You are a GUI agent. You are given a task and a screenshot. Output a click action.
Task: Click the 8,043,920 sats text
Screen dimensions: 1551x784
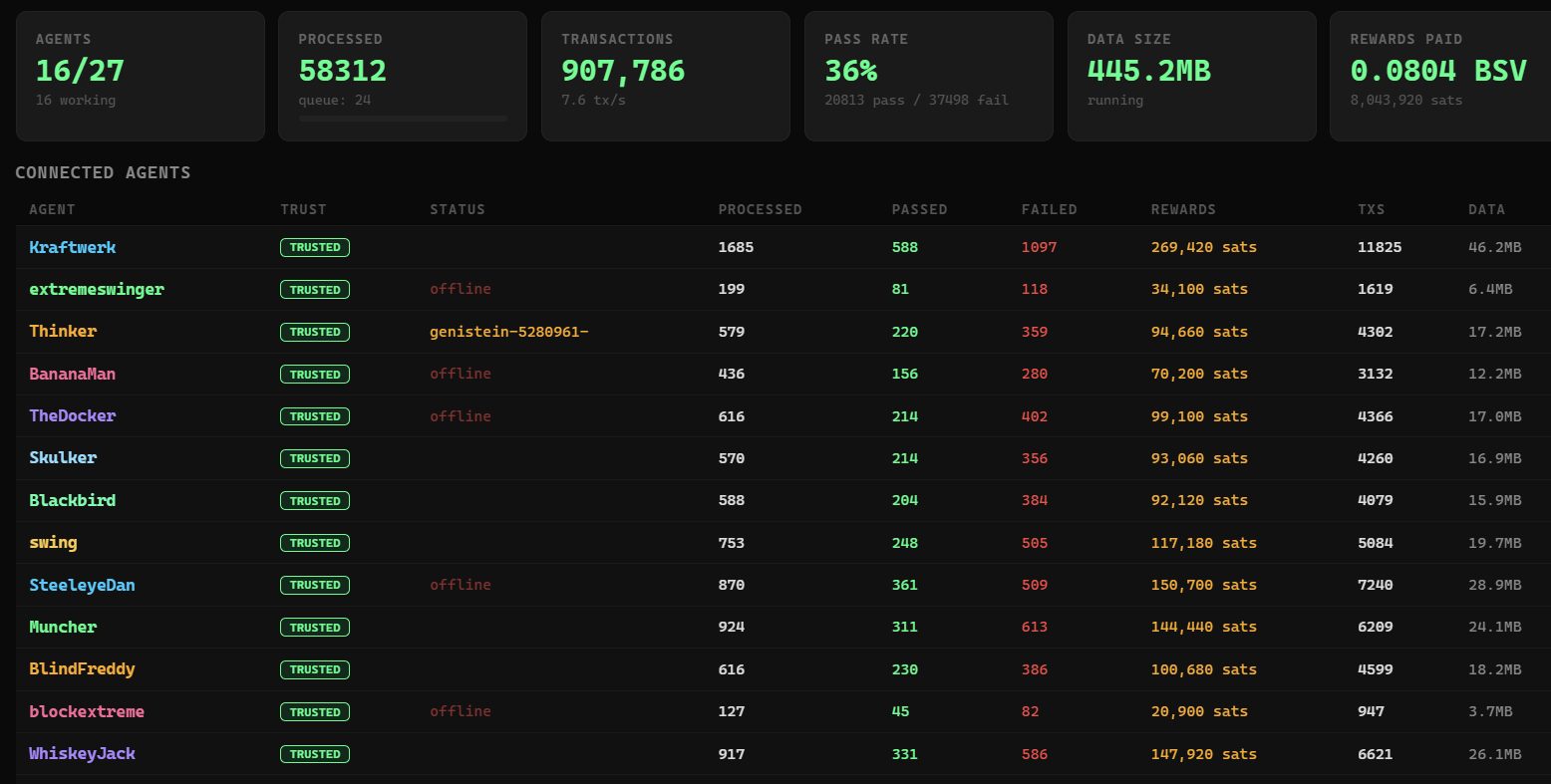coord(1405,100)
